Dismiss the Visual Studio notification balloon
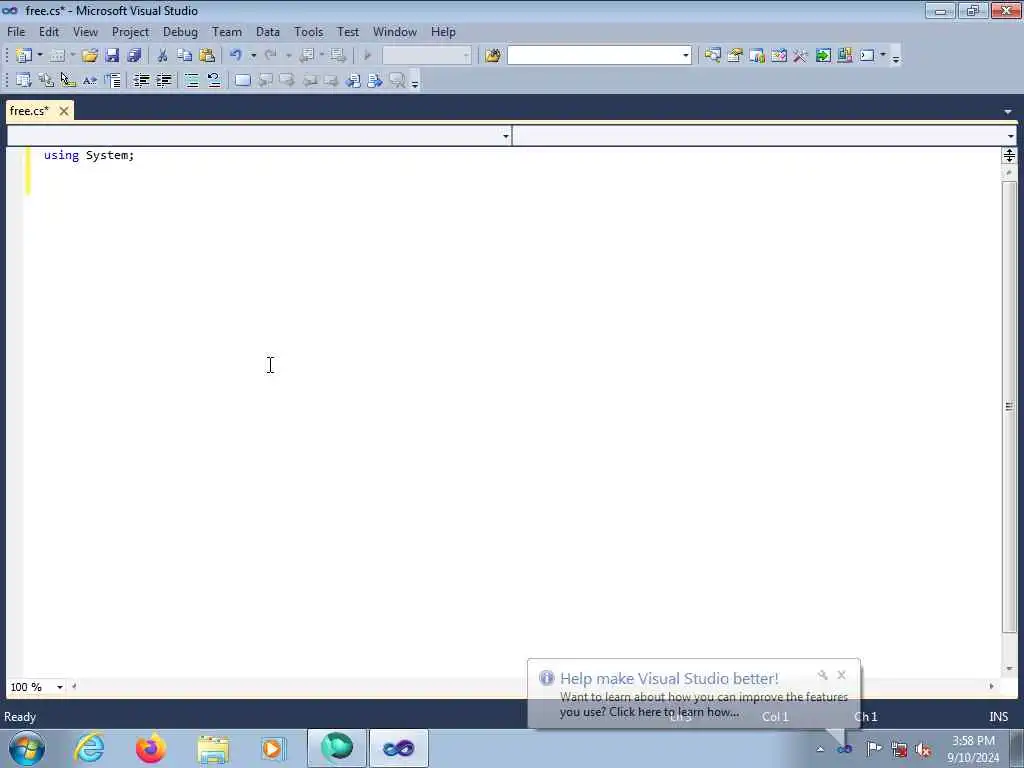 pos(841,675)
